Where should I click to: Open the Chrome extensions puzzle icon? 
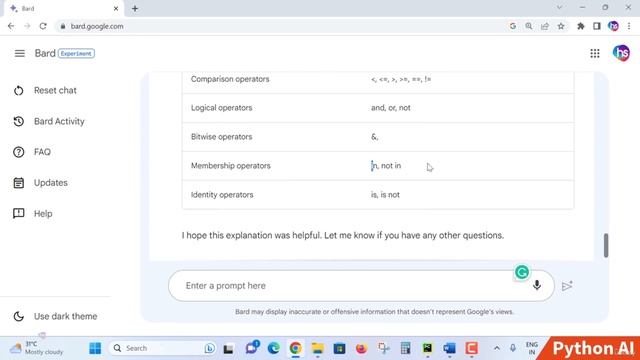[580, 26]
